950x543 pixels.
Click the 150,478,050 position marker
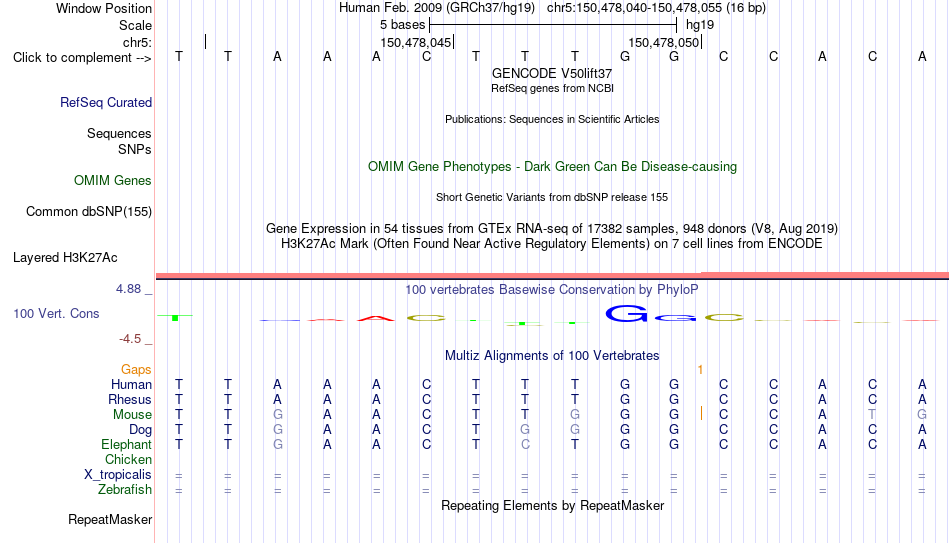coord(665,42)
